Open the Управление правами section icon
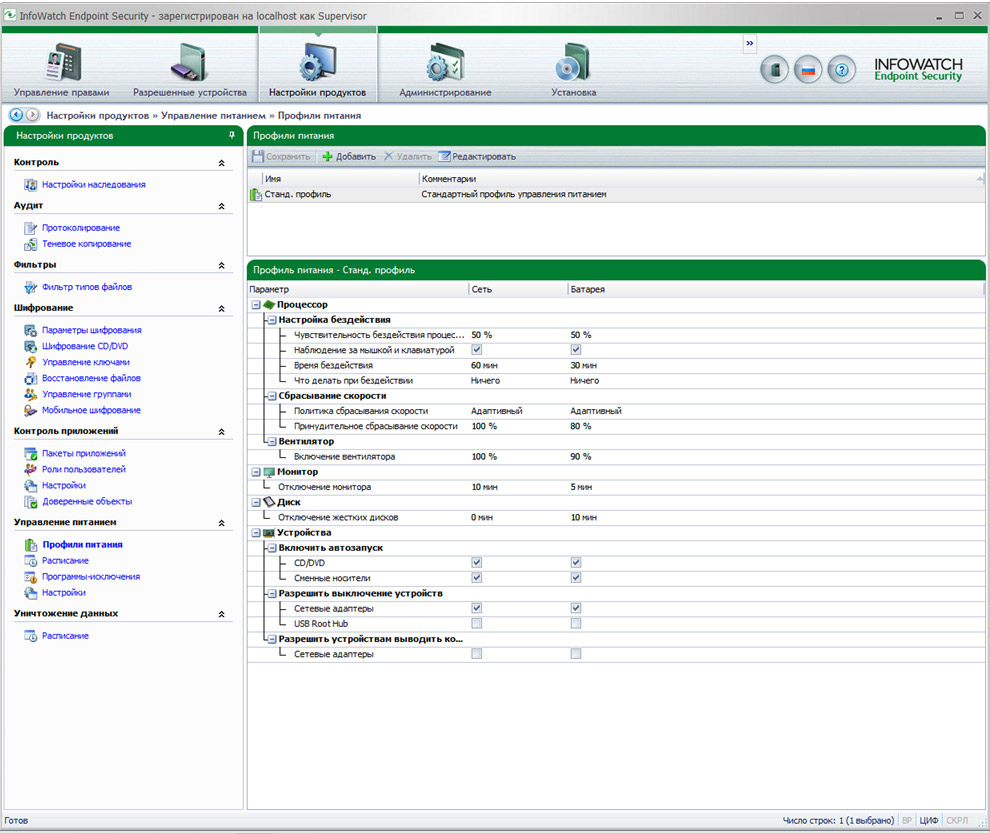Image resolution: width=990 pixels, height=834 pixels. (63, 62)
